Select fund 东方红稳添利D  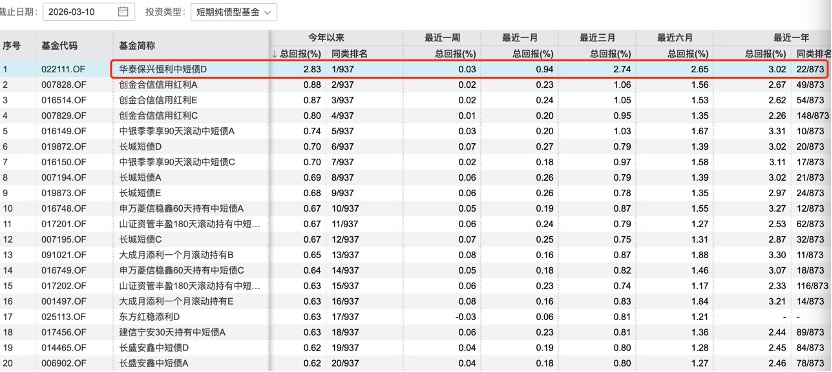pos(150,316)
